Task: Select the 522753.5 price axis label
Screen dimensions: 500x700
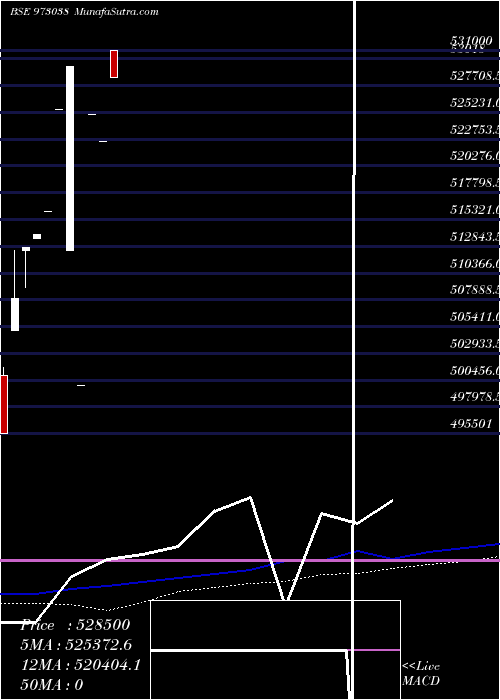Action: [x=475, y=129]
